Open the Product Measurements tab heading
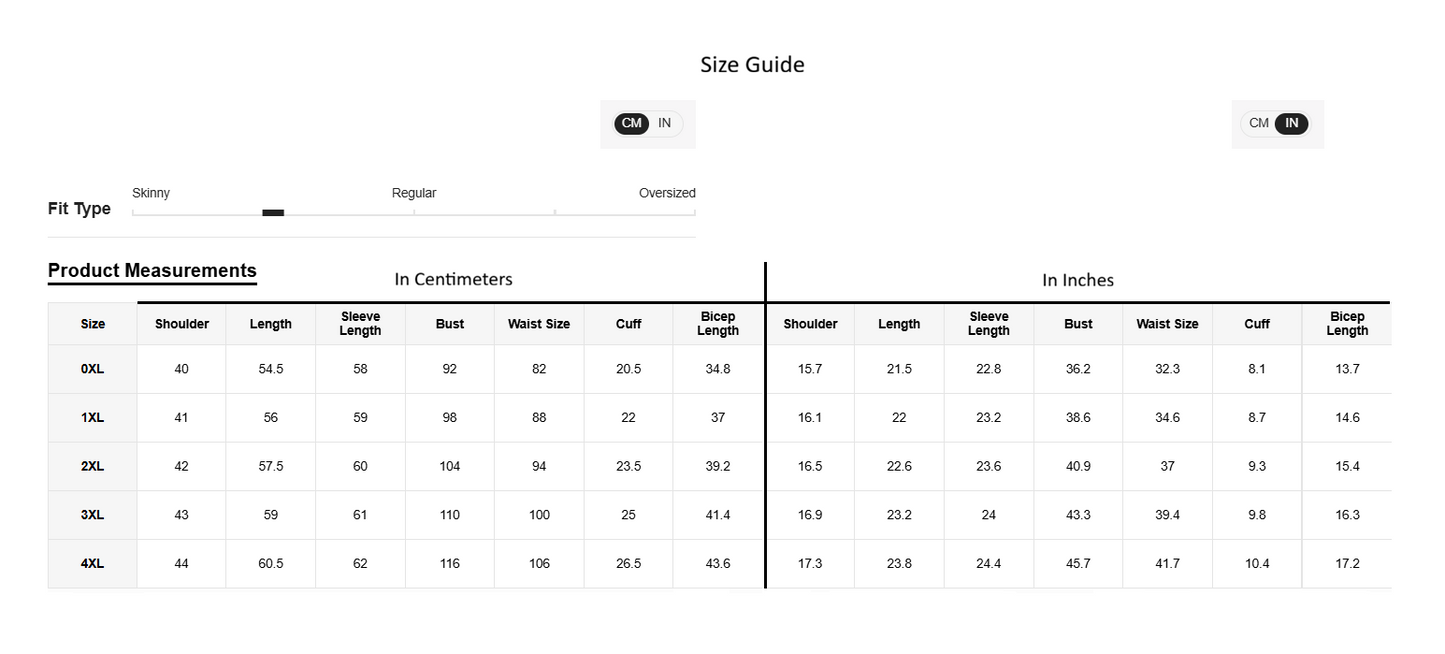The height and width of the screenshot is (654, 1445). [x=152, y=271]
